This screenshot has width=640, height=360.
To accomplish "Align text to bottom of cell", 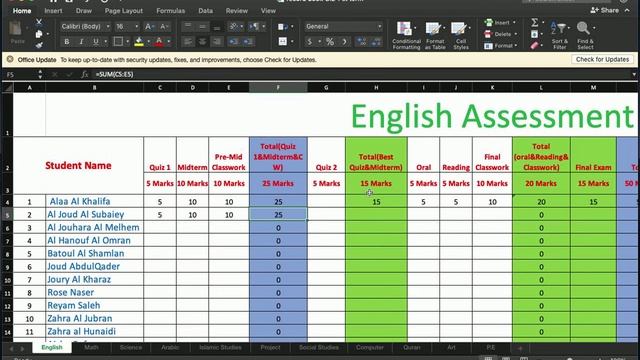I will [x=217, y=27].
